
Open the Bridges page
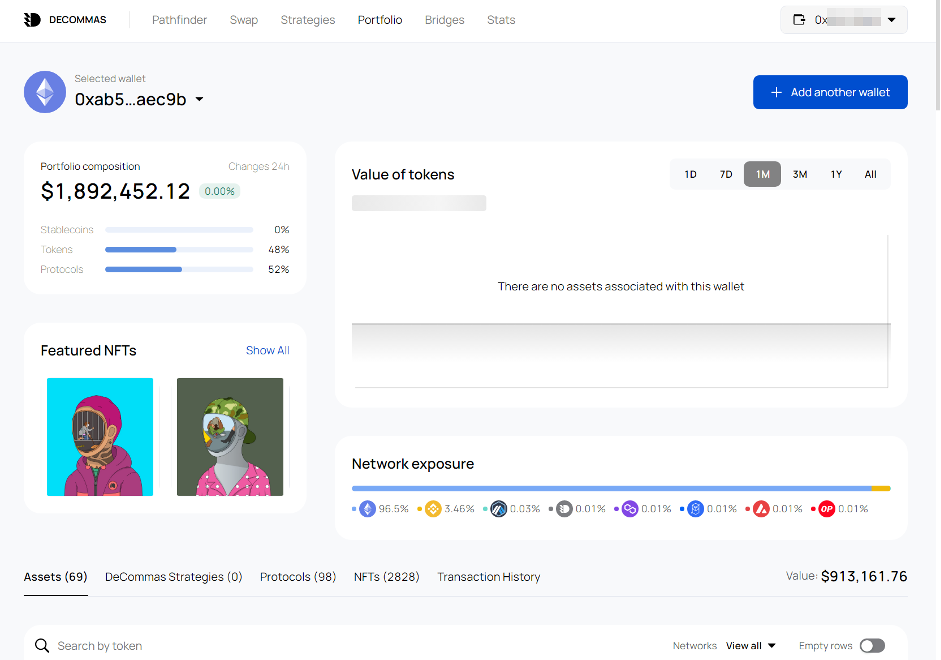(445, 20)
